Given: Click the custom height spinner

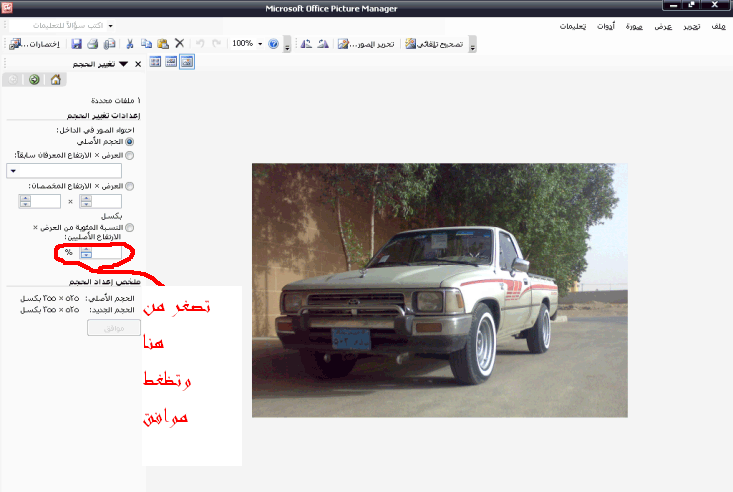Looking at the screenshot, I should pyautogui.click(x=25, y=202).
